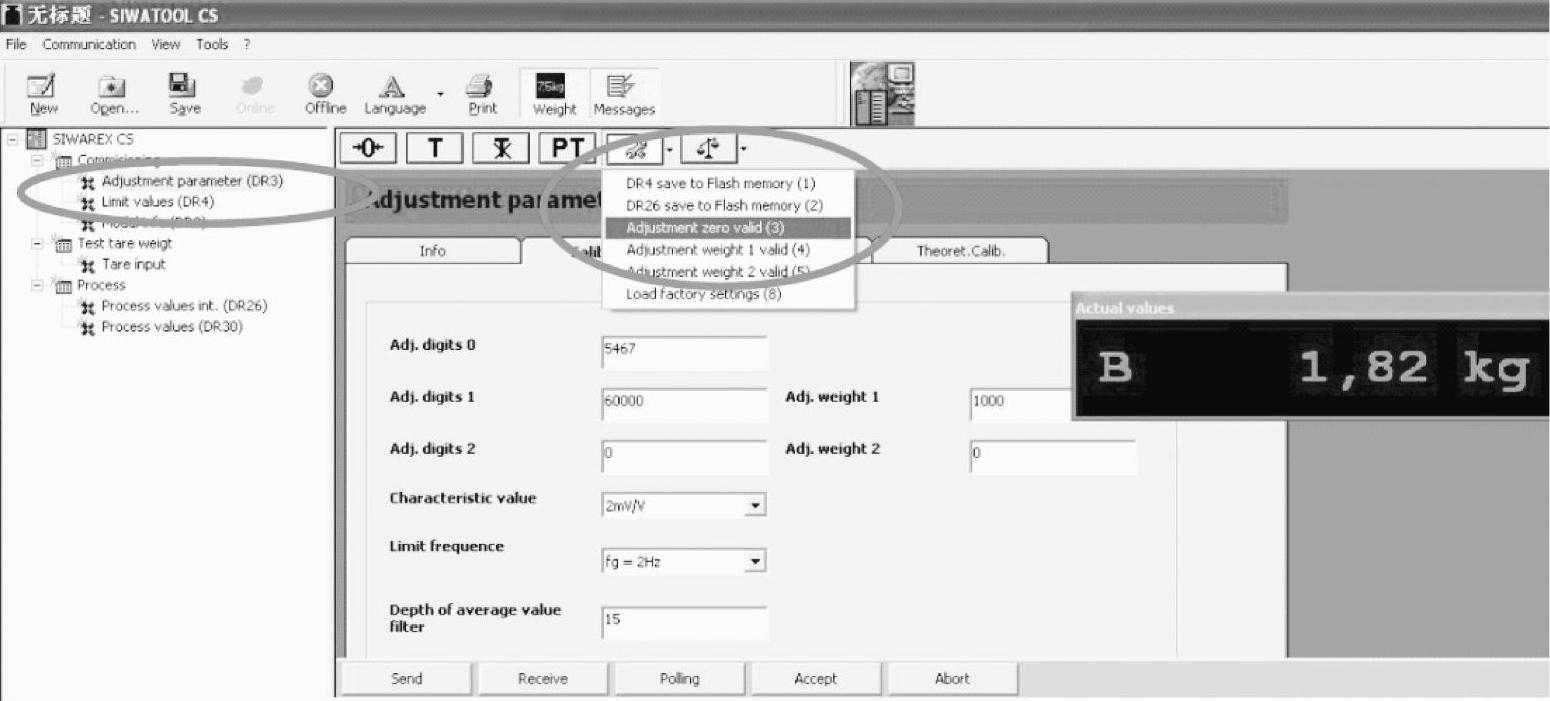Click the wrench service commands icon
This screenshot has height=701, width=1550.
point(634,148)
